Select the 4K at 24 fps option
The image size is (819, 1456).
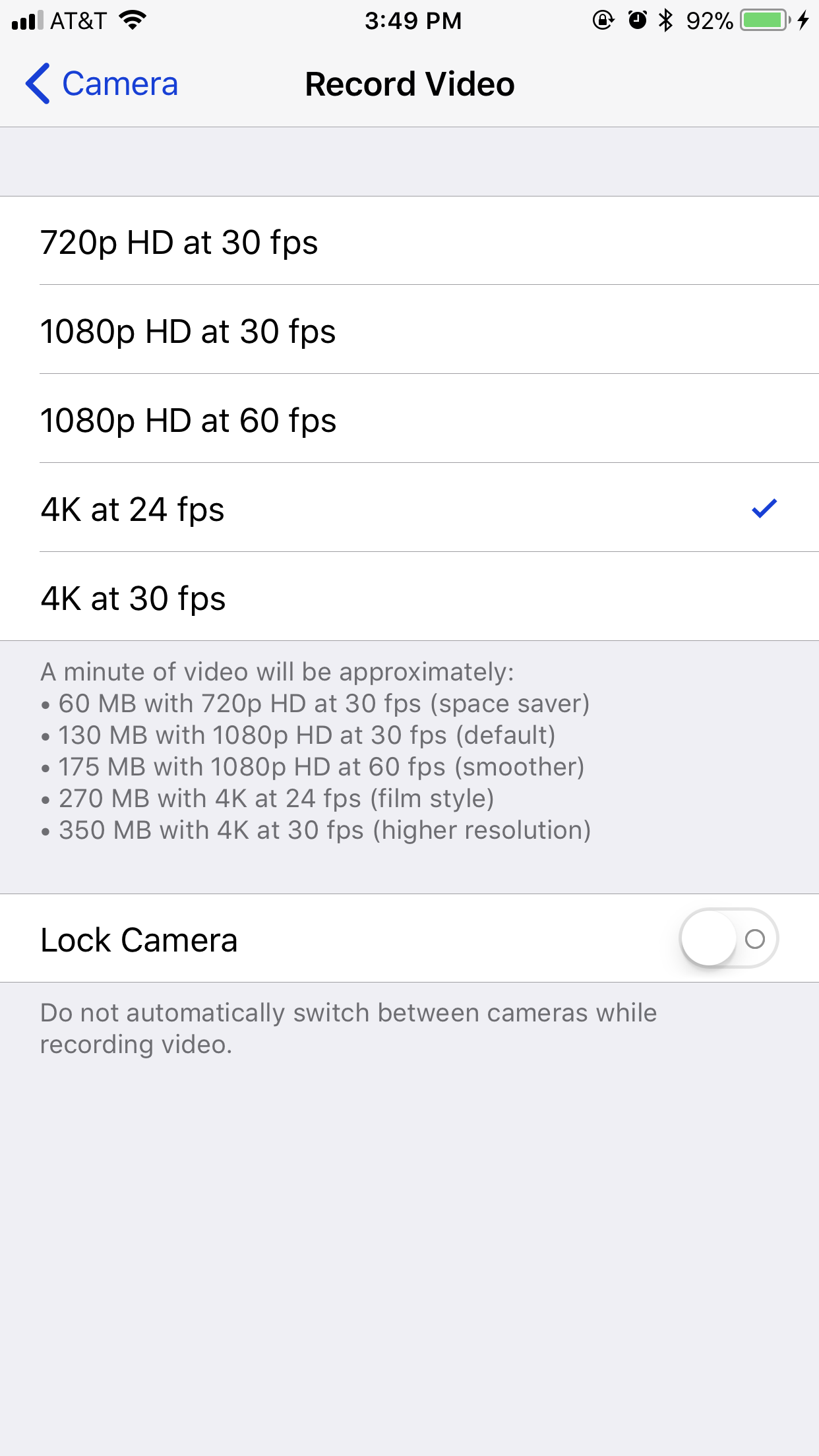pyautogui.click(x=409, y=508)
